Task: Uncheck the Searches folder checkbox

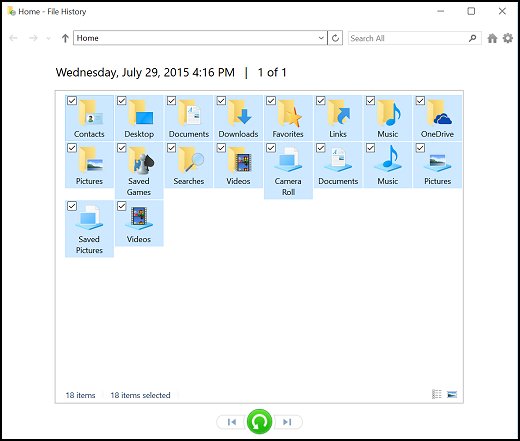Action: coord(171,148)
